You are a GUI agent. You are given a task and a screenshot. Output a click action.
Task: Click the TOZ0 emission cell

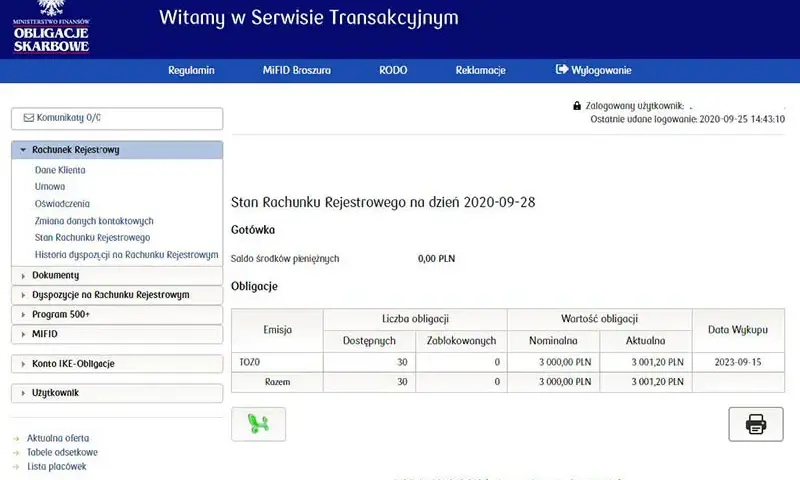pyautogui.click(x=277, y=362)
